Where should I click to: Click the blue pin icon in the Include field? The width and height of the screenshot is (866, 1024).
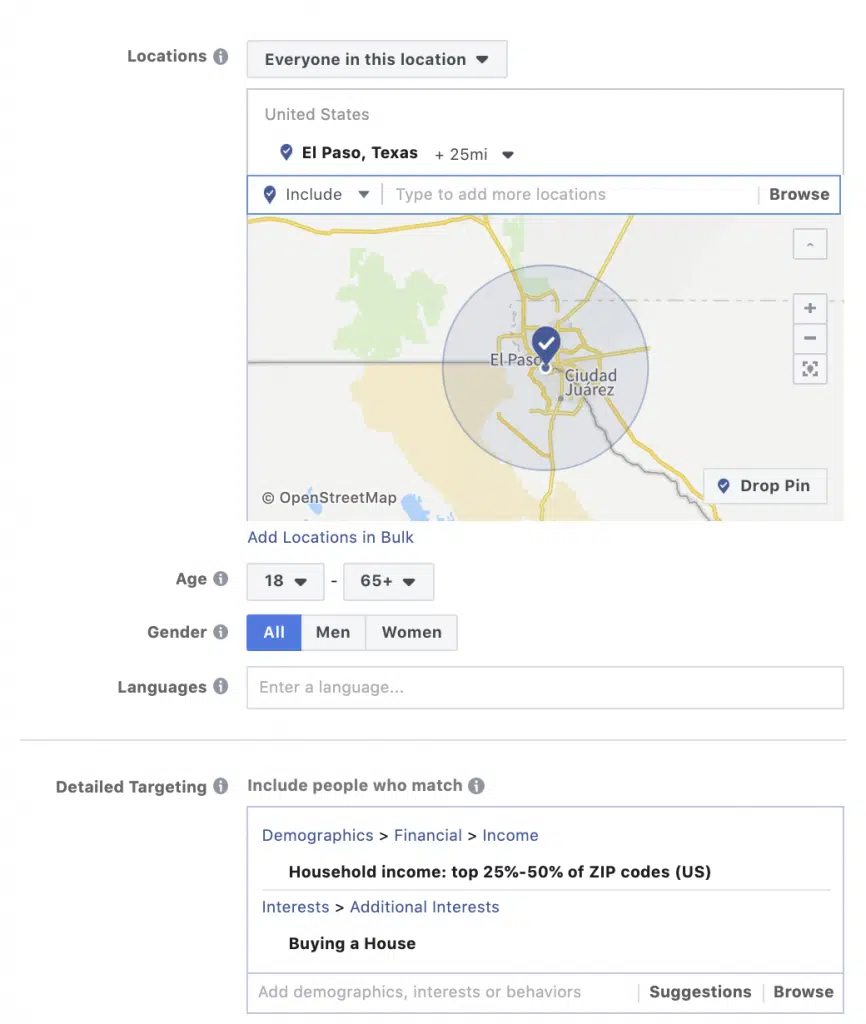pyautogui.click(x=268, y=194)
